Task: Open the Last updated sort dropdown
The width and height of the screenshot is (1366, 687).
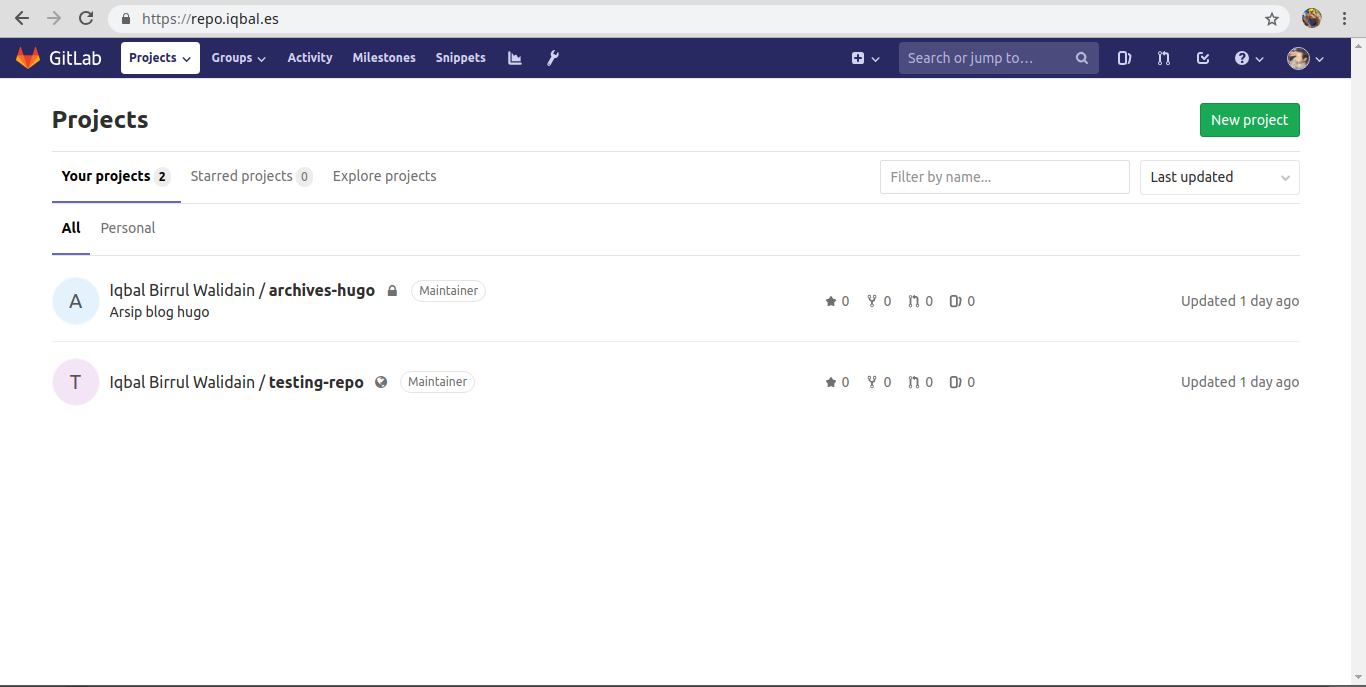Action: coord(1219,177)
